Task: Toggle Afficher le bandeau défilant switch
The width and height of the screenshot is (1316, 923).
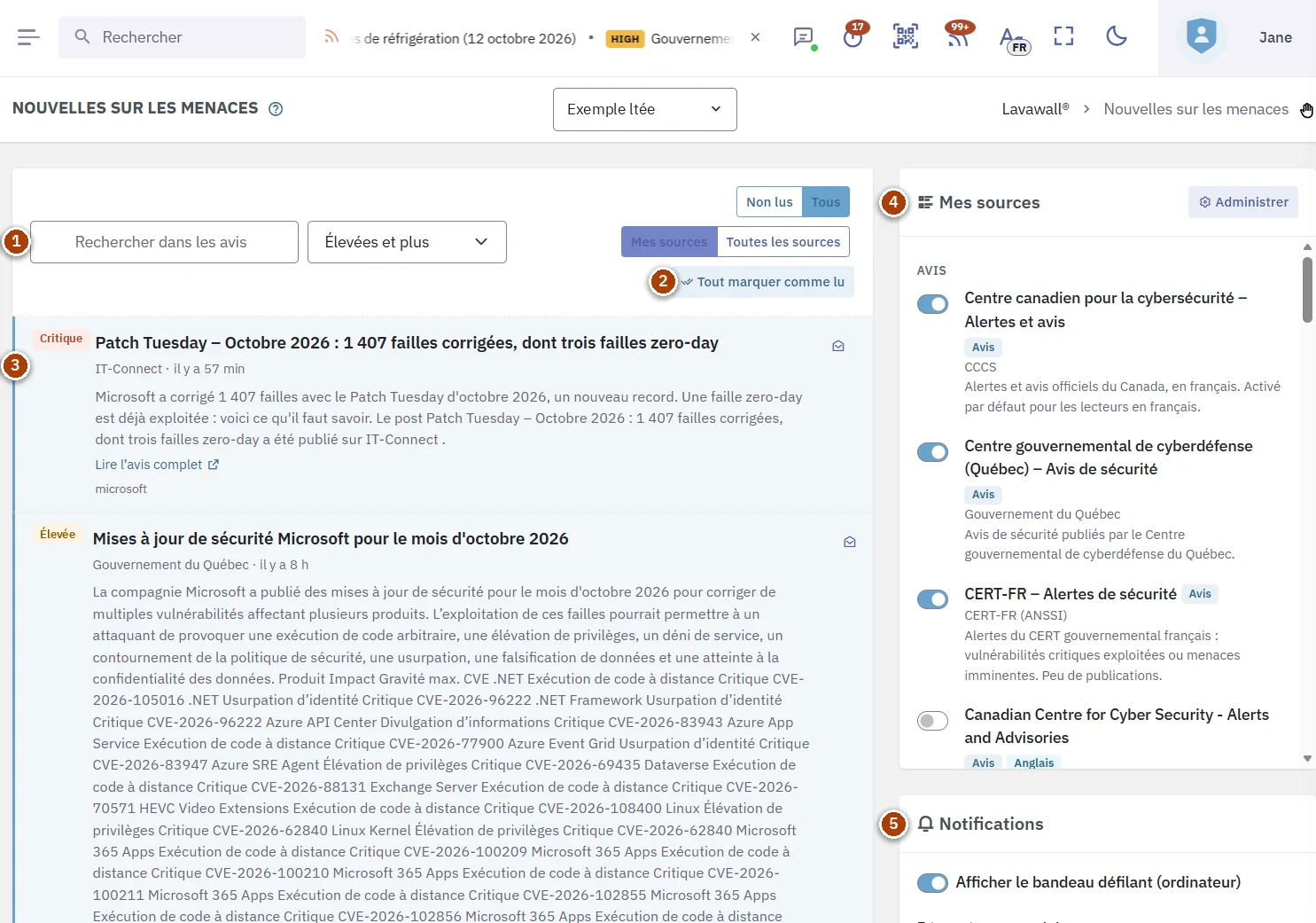Action: click(x=932, y=883)
